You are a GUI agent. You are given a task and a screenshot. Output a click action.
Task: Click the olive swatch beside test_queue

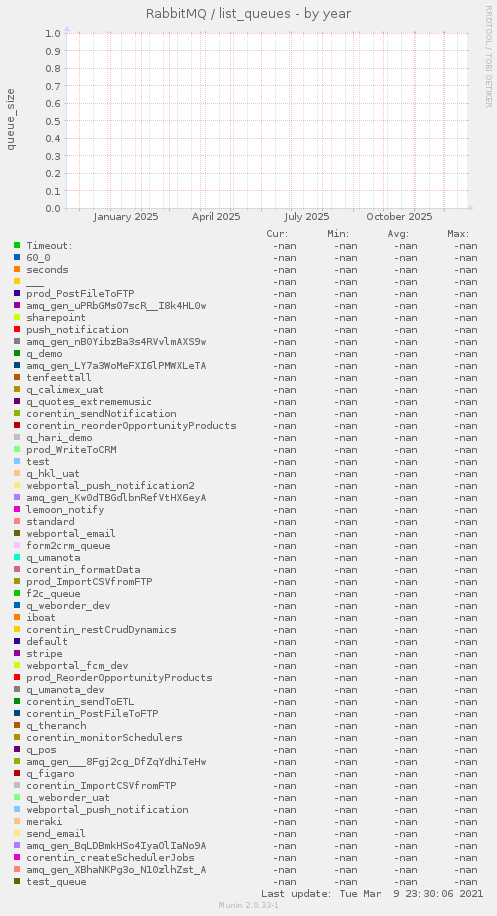point(17,881)
